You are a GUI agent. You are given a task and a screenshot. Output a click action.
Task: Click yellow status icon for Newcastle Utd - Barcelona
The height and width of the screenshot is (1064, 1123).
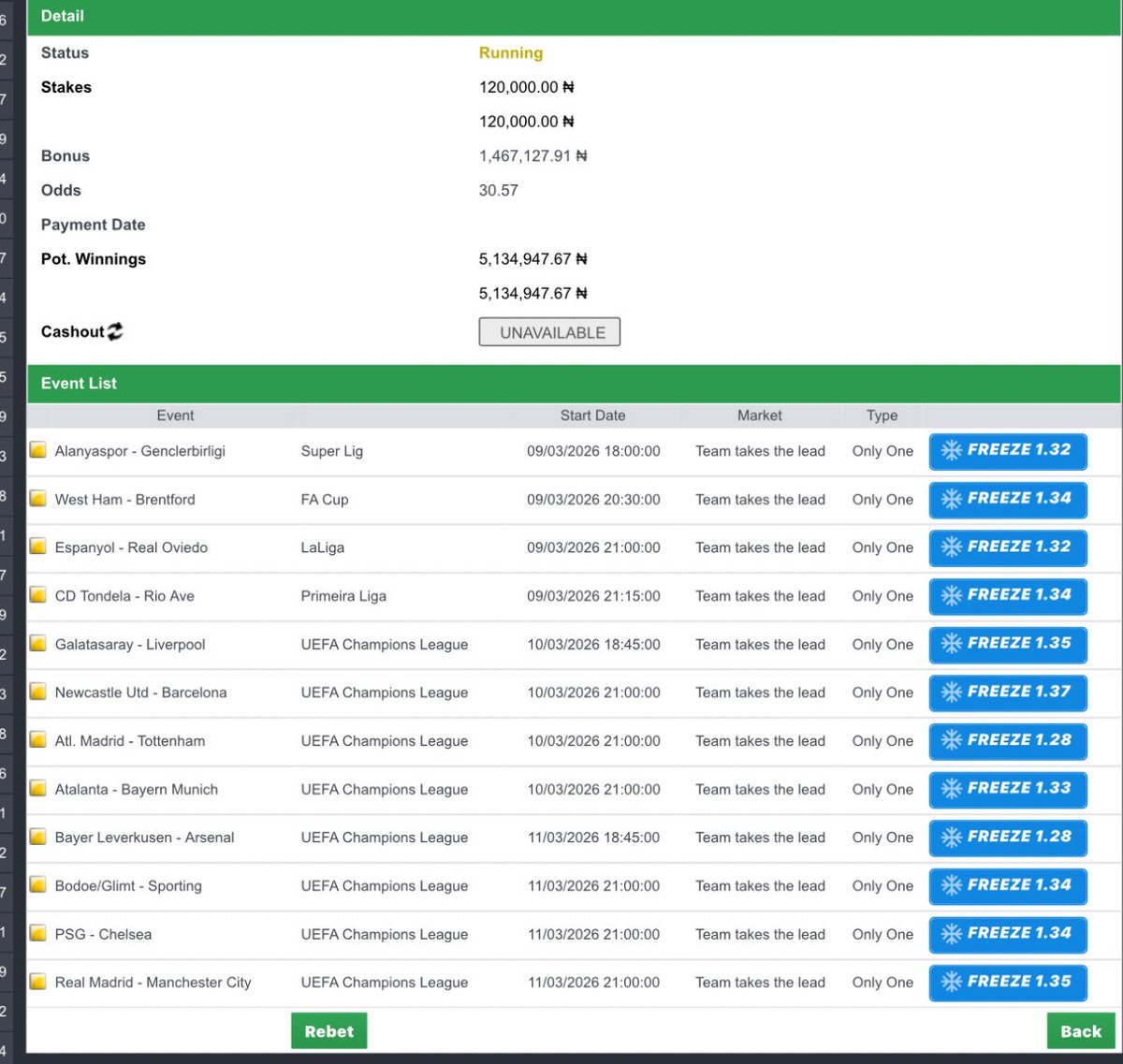38,692
